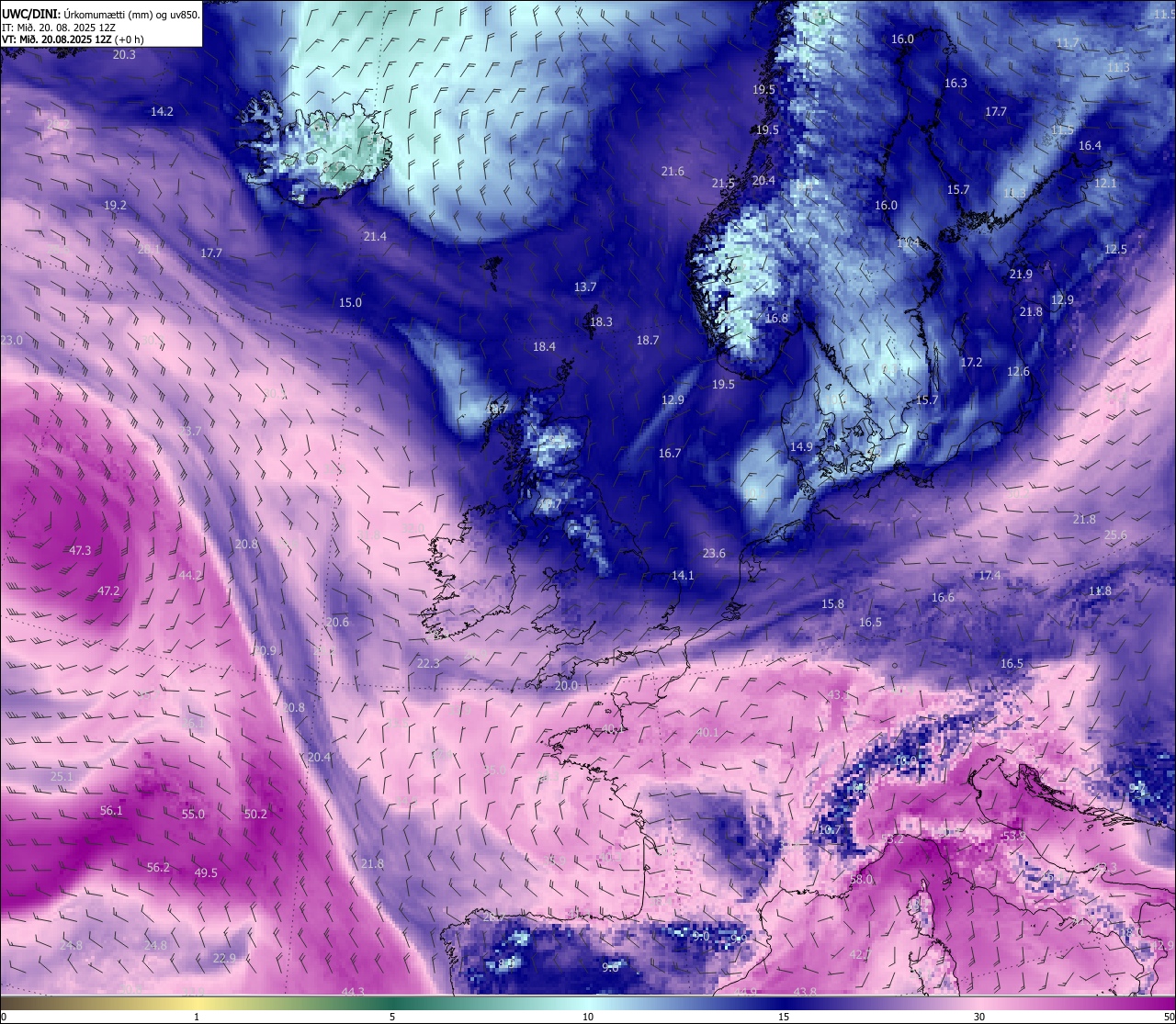Select the 16.6 value over central Europe
This screenshot has width=1176, height=1024.
pos(943,598)
